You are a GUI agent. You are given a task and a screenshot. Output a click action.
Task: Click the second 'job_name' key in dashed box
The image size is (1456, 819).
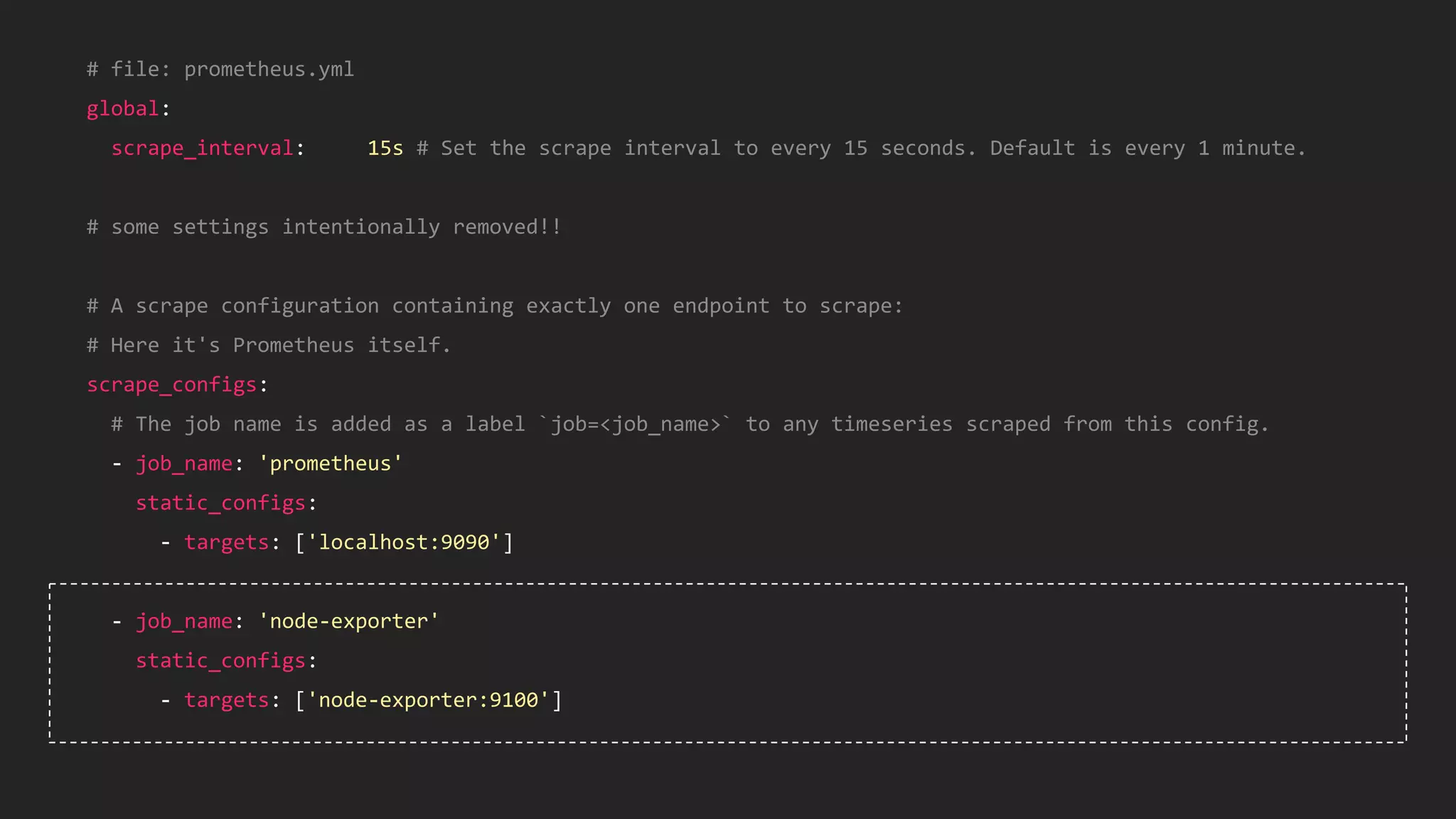[184, 621]
